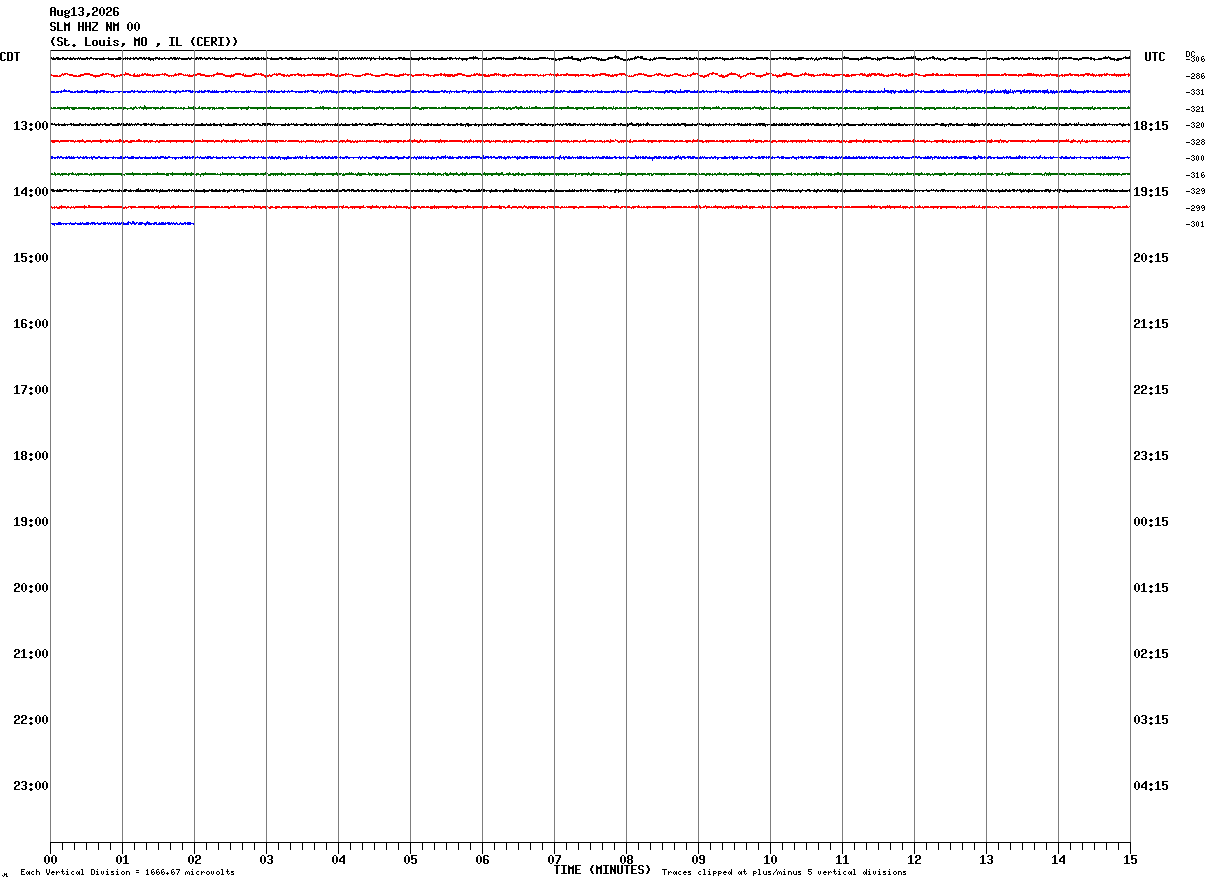Click the traces clipped footnote text
Image resolution: width=1210 pixels, height=886 pixels.
tap(784, 873)
